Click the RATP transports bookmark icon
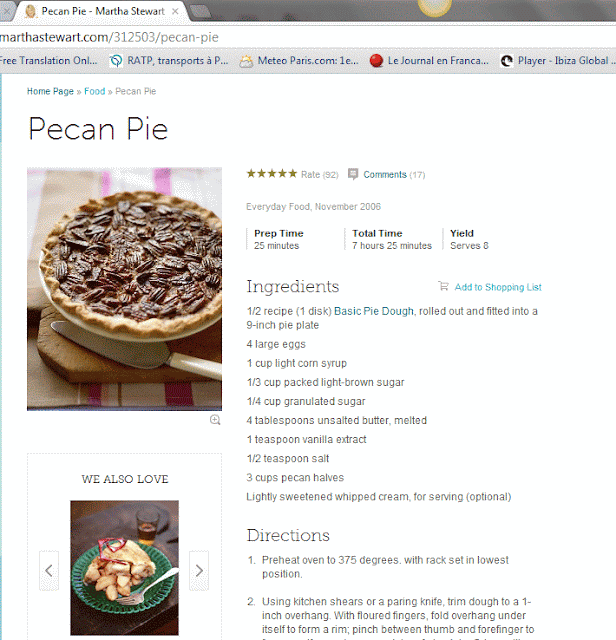Image resolution: width=616 pixels, height=640 pixels. [116, 60]
